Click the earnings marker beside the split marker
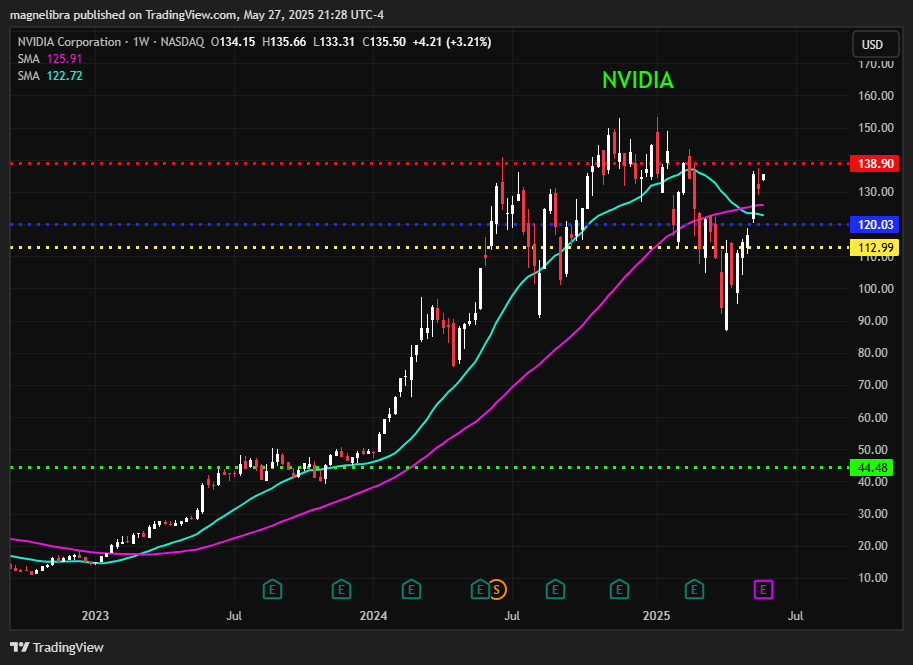 click(x=480, y=590)
